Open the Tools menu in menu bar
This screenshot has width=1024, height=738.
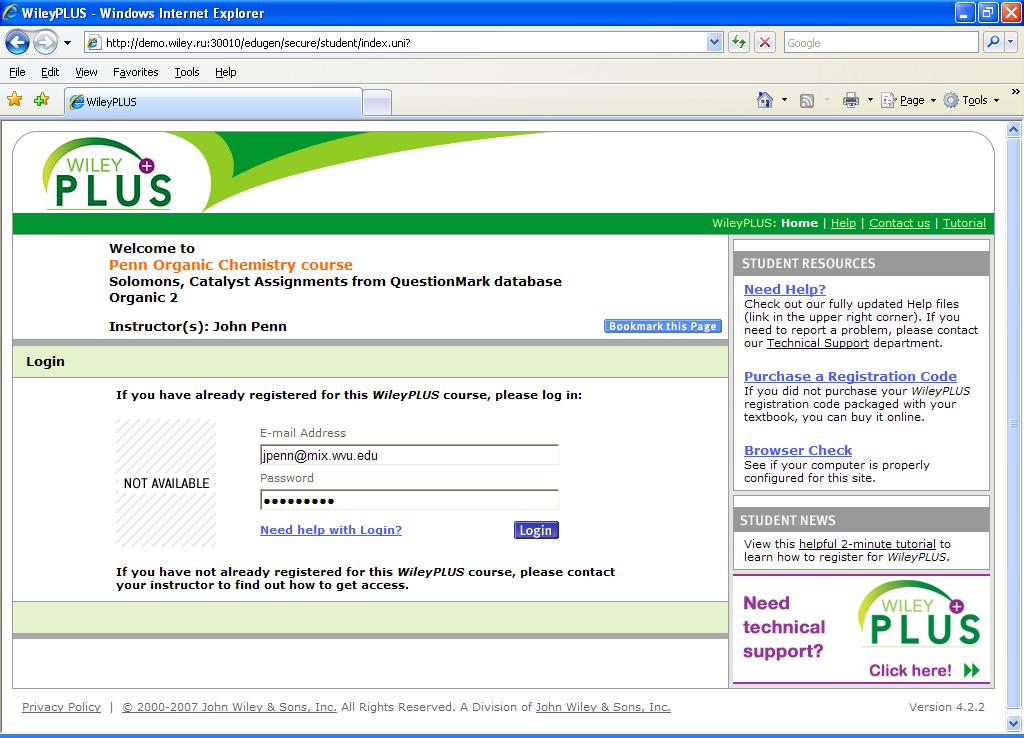click(x=187, y=72)
